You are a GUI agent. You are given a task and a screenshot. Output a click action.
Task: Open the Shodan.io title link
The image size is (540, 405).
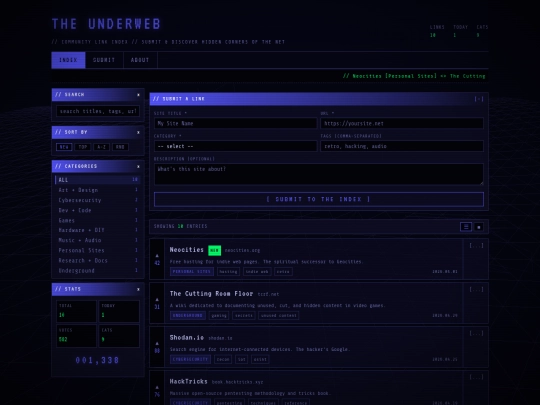coord(187,338)
